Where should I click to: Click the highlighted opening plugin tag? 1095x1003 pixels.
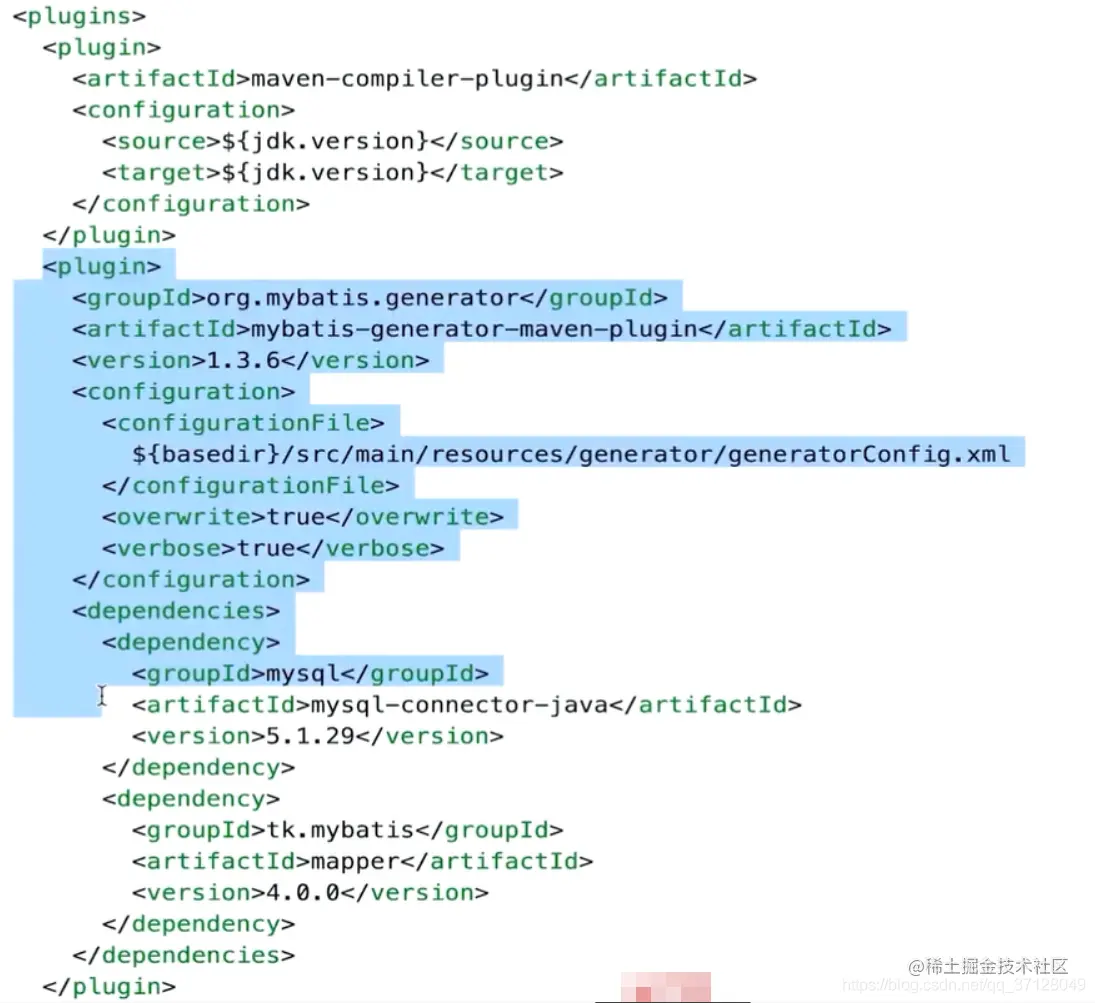click(x=101, y=266)
